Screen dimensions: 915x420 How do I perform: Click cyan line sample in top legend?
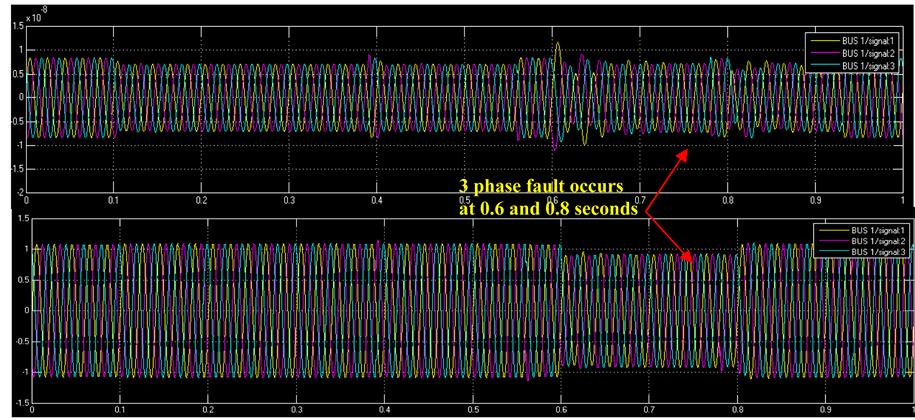(826, 64)
